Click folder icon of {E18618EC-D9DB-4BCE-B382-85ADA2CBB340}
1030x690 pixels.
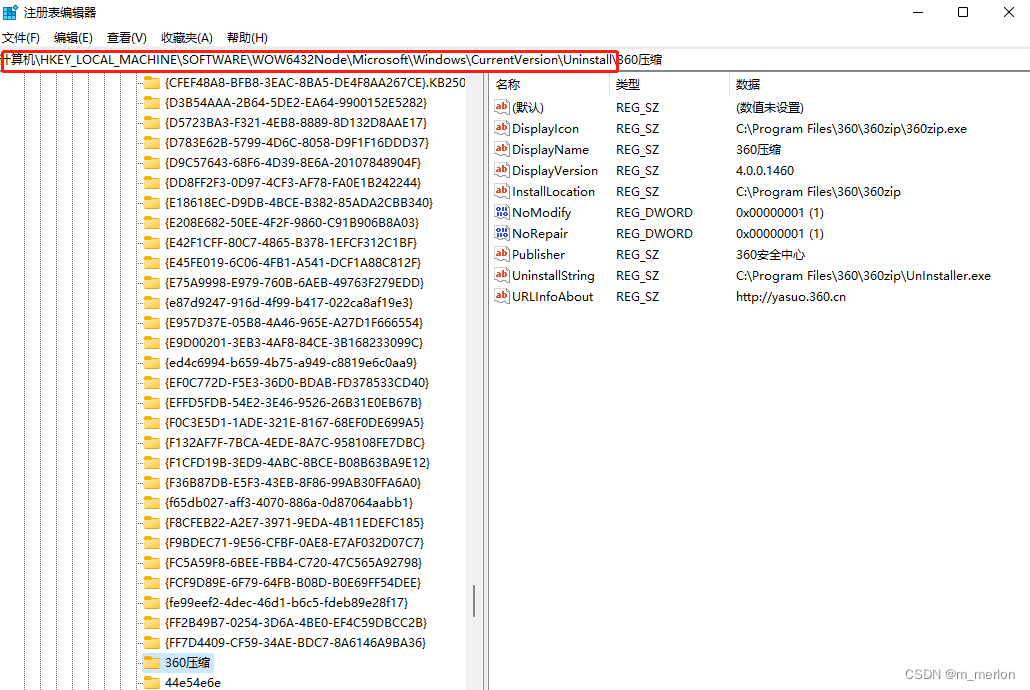coord(152,202)
